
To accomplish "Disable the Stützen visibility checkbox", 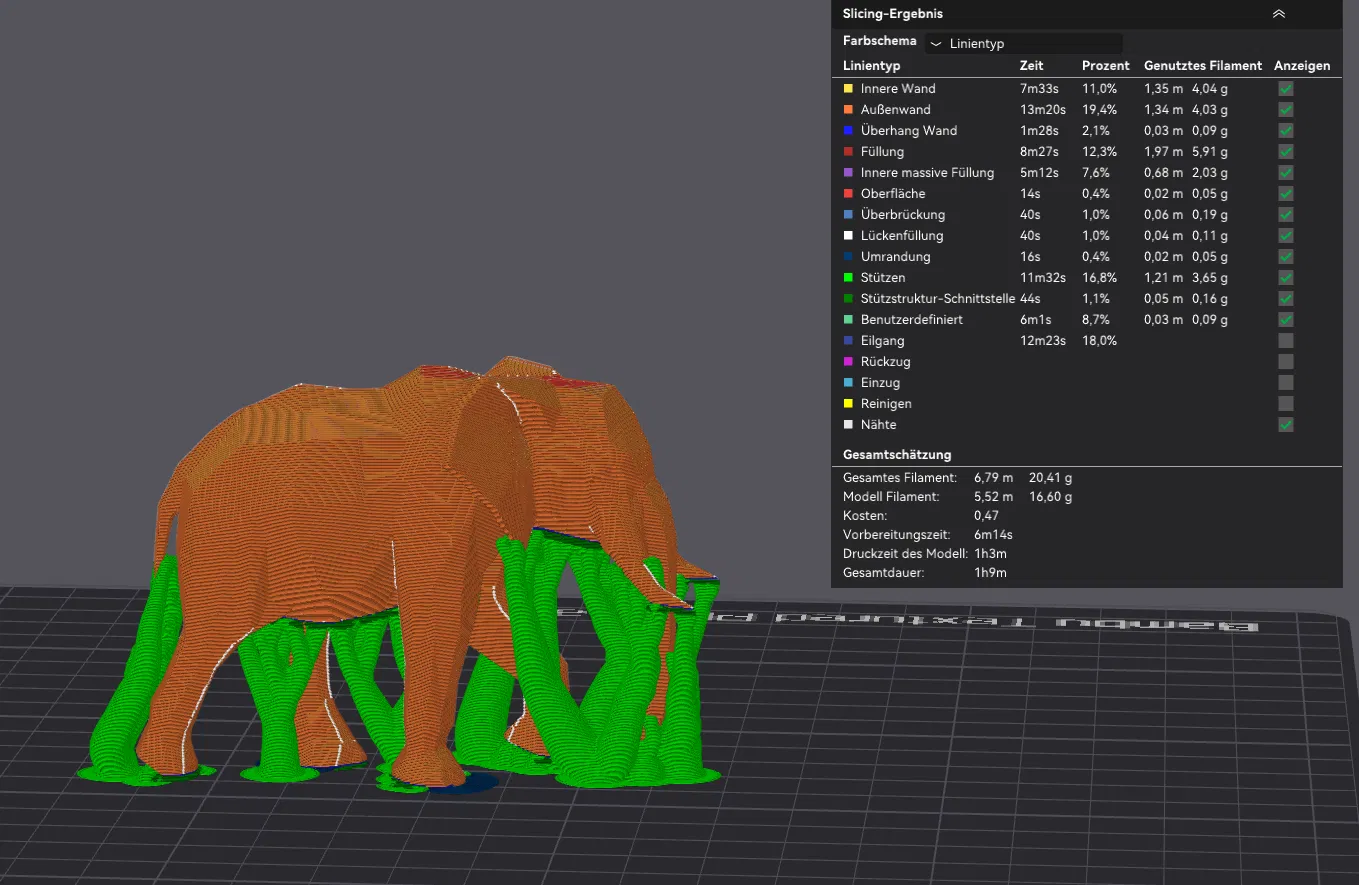I will click(x=1286, y=278).
